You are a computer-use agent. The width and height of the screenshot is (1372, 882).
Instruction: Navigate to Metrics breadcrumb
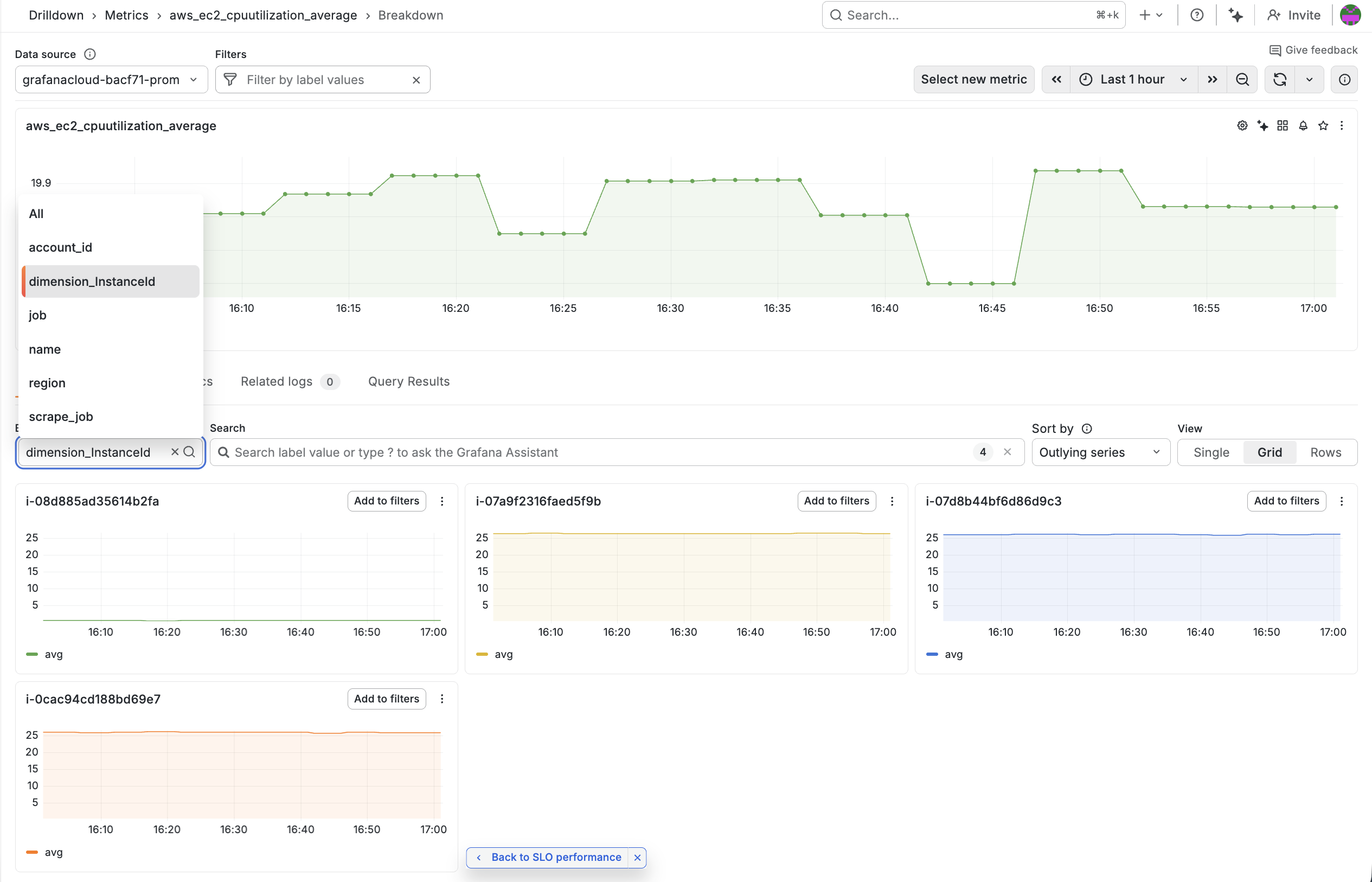126,16
